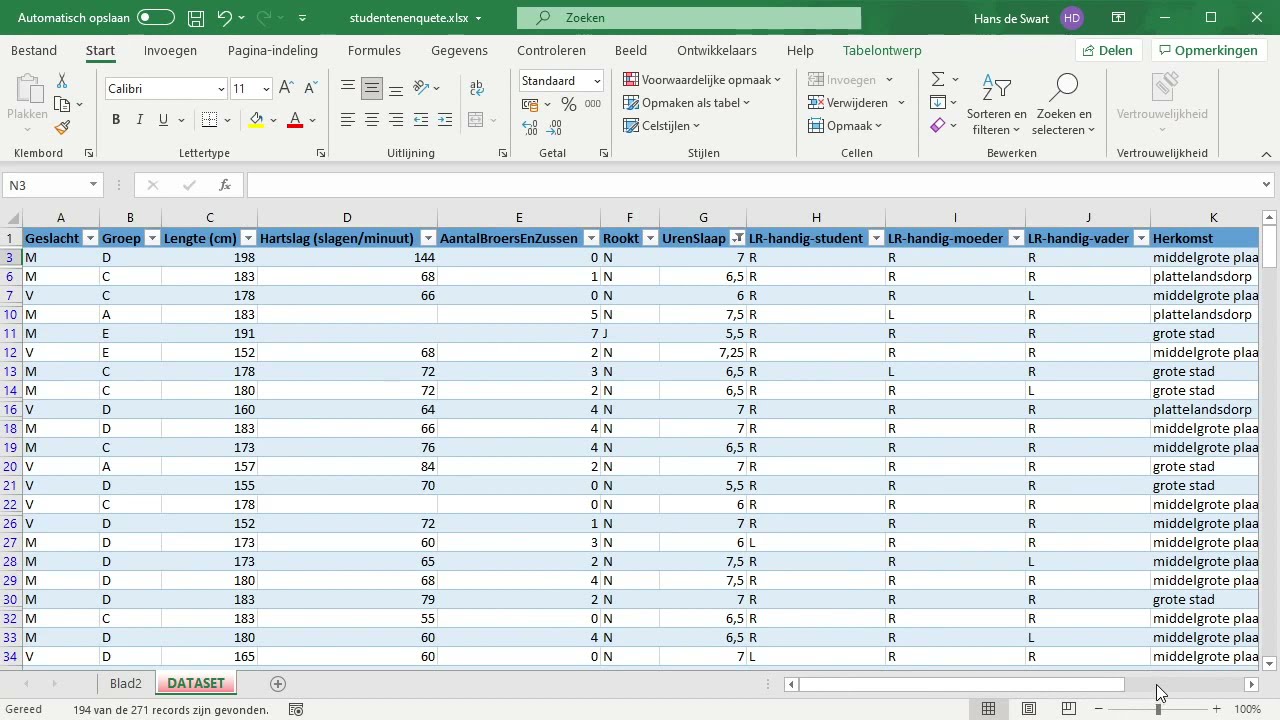Open the Lengte (cm) filter dropdown

pos(248,238)
